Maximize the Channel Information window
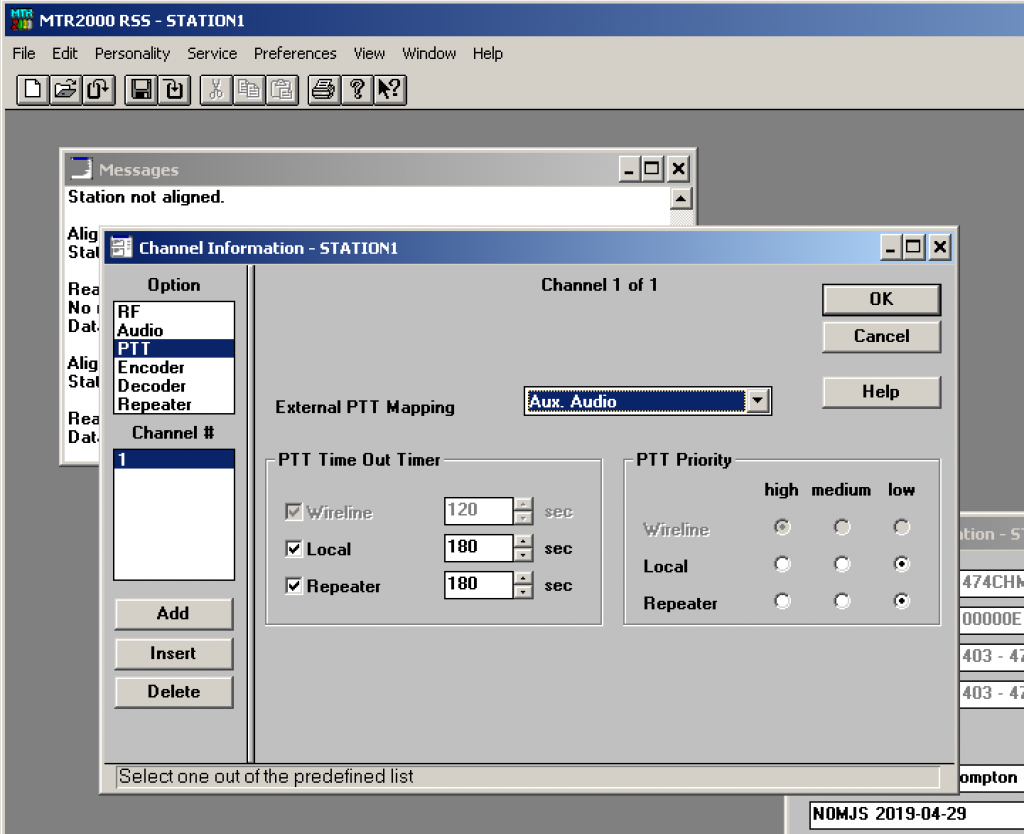 (914, 247)
